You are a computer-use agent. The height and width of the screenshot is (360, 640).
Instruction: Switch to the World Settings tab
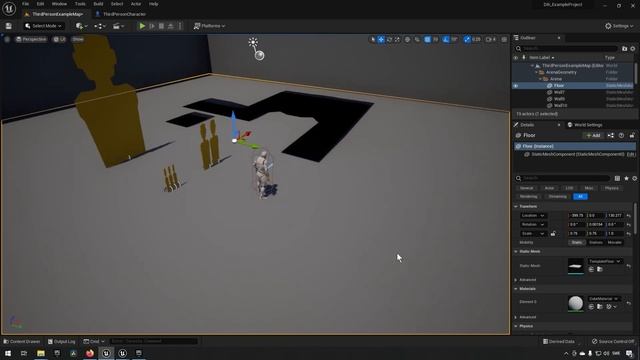[584, 125]
